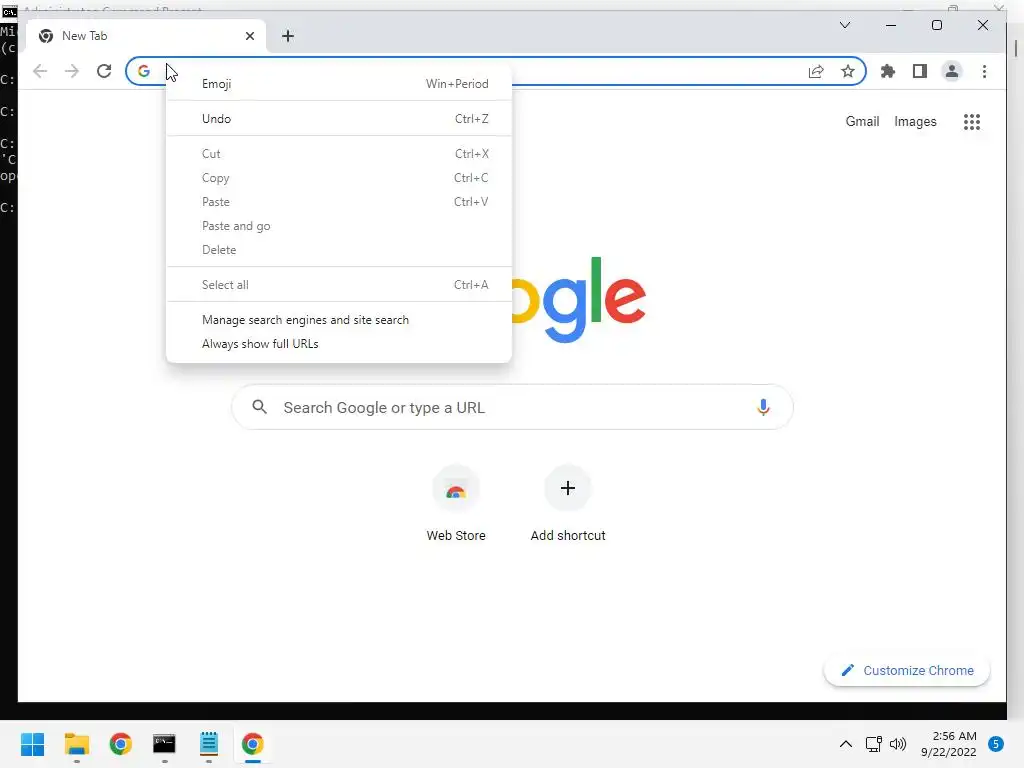This screenshot has width=1024, height=768.
Task: Select Paste in the context menu
Action: point(339,202)
